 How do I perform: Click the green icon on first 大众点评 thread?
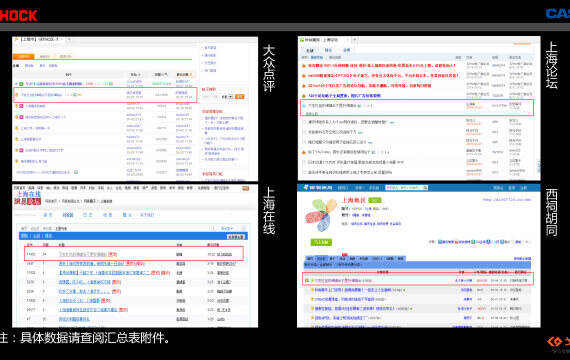pyautogui.click(x=21, y=84)
